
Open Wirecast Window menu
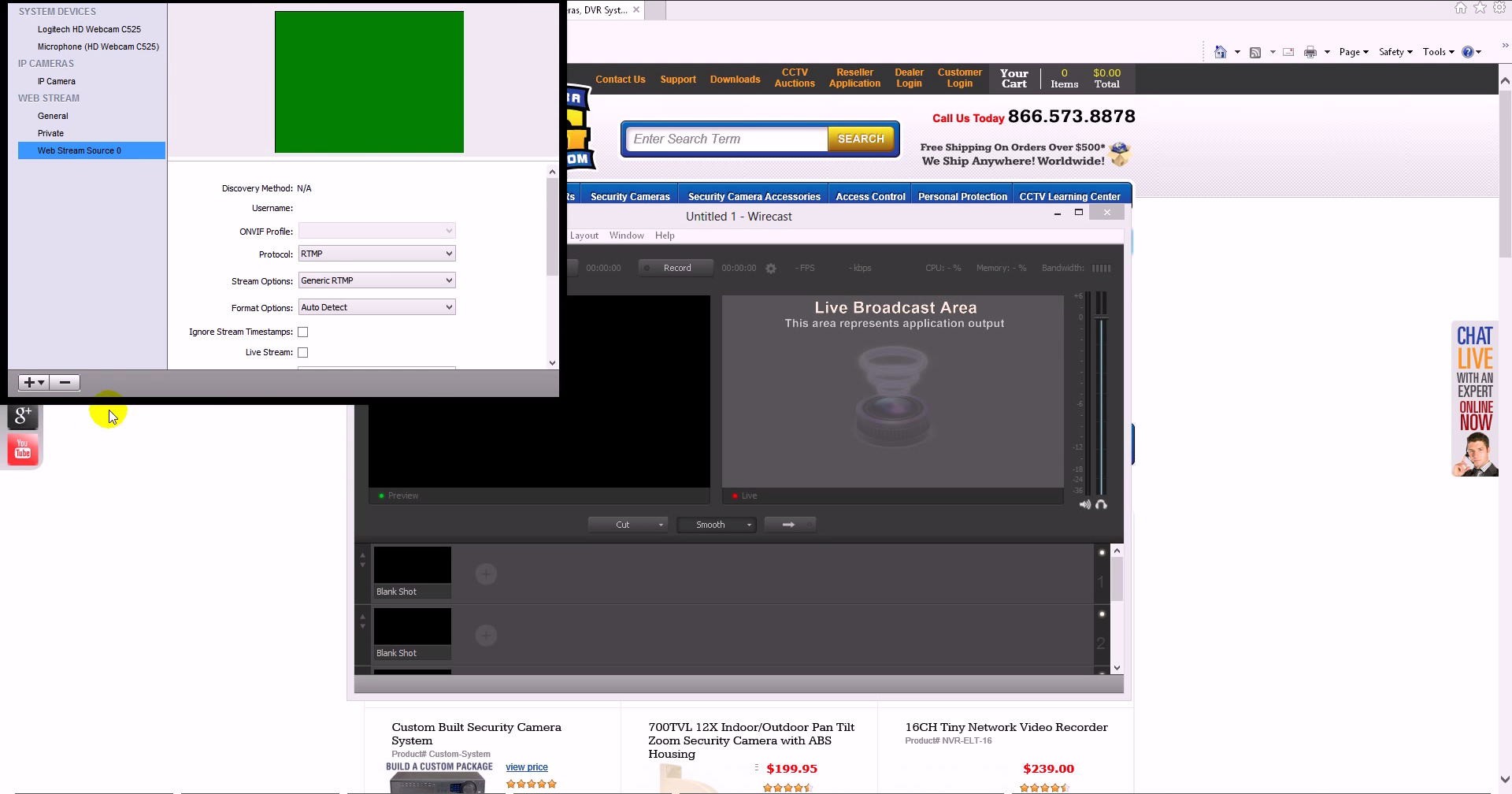[x=626, y=236]
